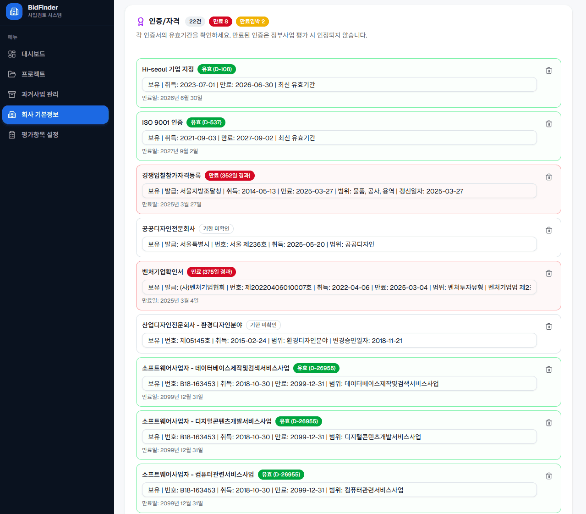The width and height of the screenshot is (586, 514).
Task: Delete the 벤처기업확인서 entry
Action: coord(549,274)
